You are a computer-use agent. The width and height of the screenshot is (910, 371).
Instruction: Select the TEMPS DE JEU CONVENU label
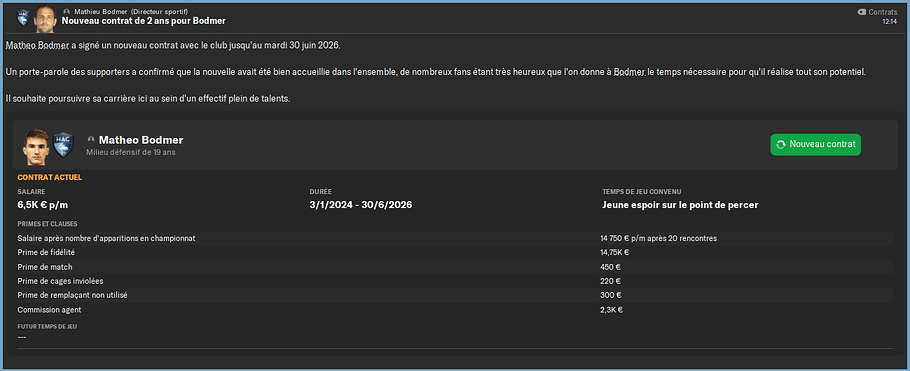tap(642, 192)
